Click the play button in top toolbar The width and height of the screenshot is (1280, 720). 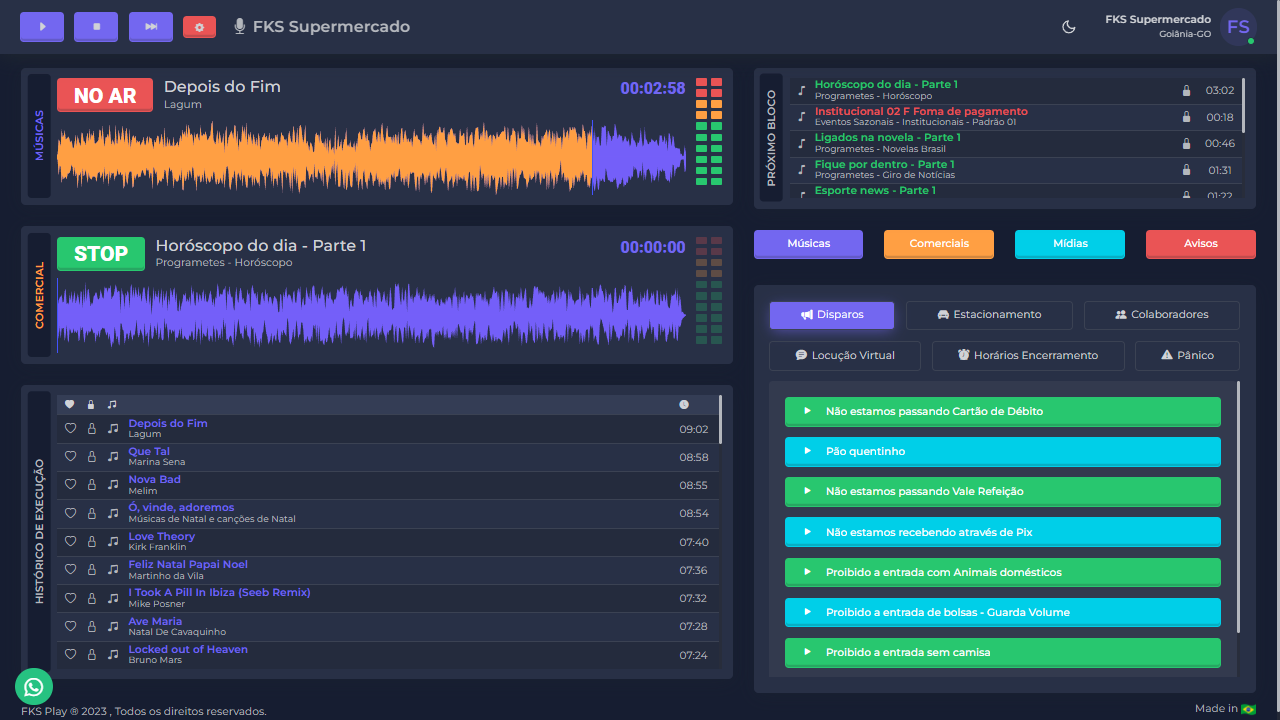[x=42, y=27]
